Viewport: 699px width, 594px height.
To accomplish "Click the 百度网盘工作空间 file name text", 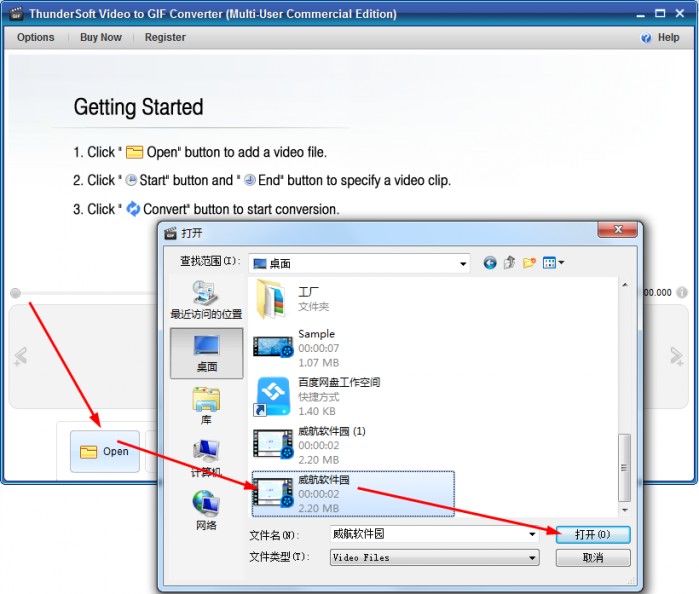I will 339,382.
